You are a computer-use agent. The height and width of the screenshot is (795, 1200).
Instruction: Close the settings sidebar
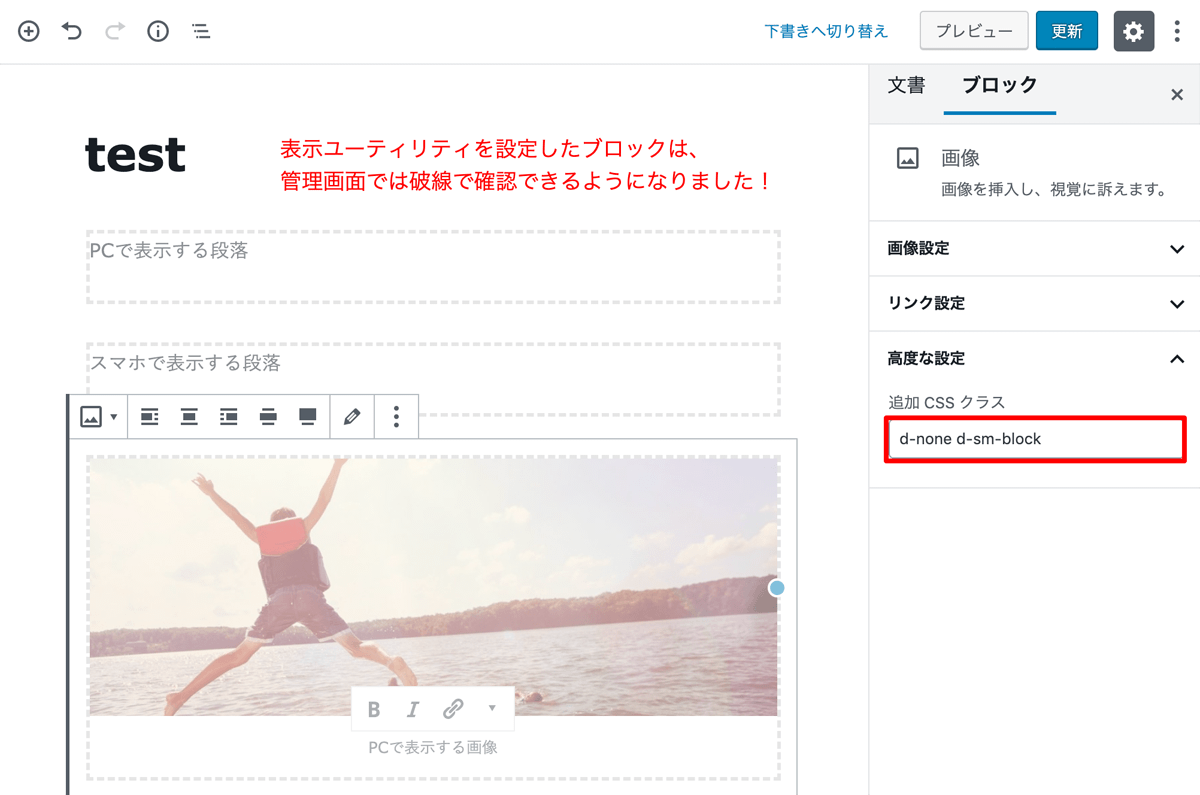1177,95
